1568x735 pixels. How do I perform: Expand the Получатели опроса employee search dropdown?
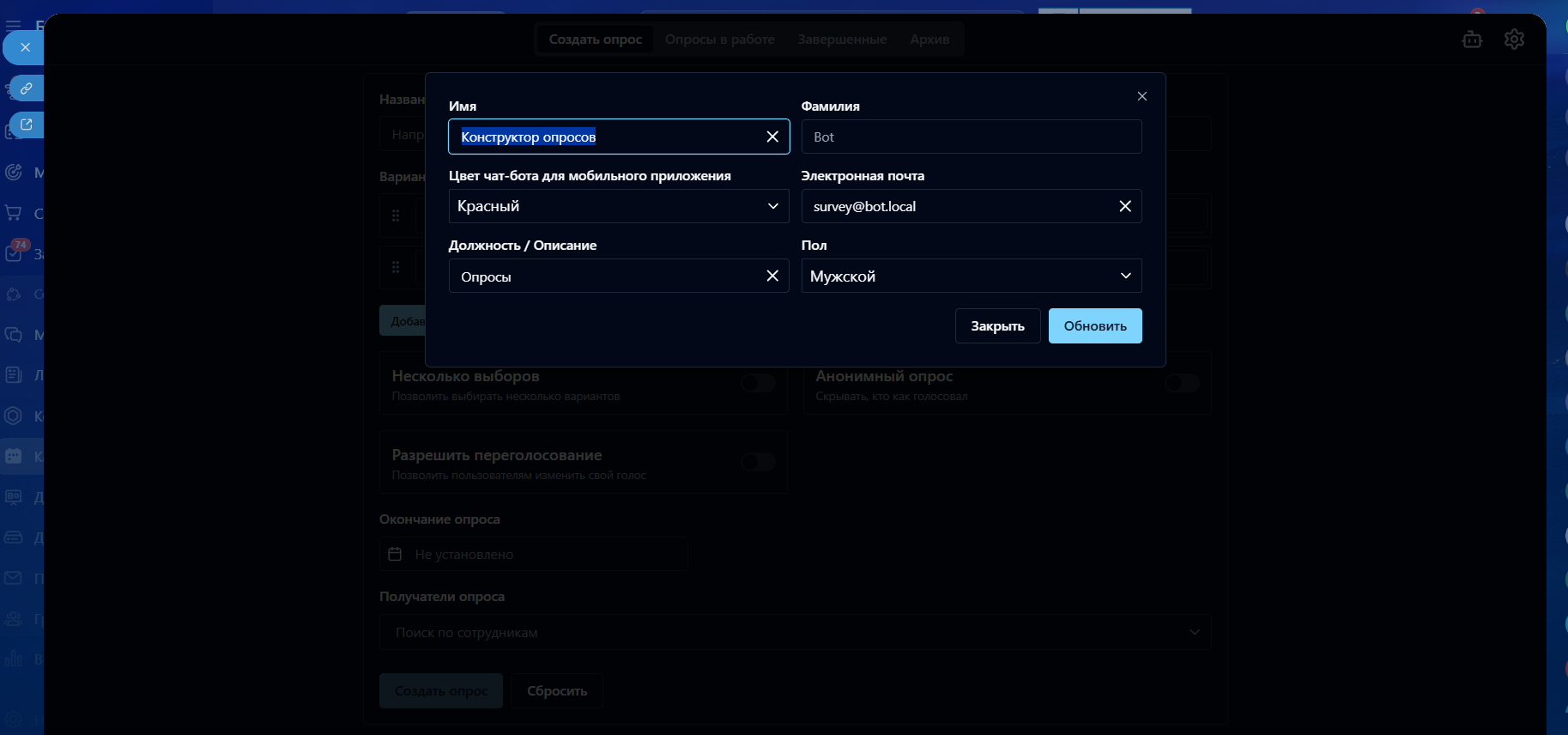coord(795,632)
